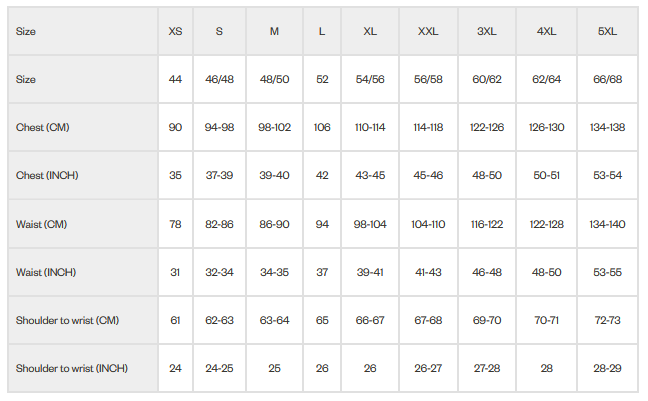Click the 26-27 shoulder inch cell for XXL
Viewport: 648px width, 401px height.
[428, 368]
